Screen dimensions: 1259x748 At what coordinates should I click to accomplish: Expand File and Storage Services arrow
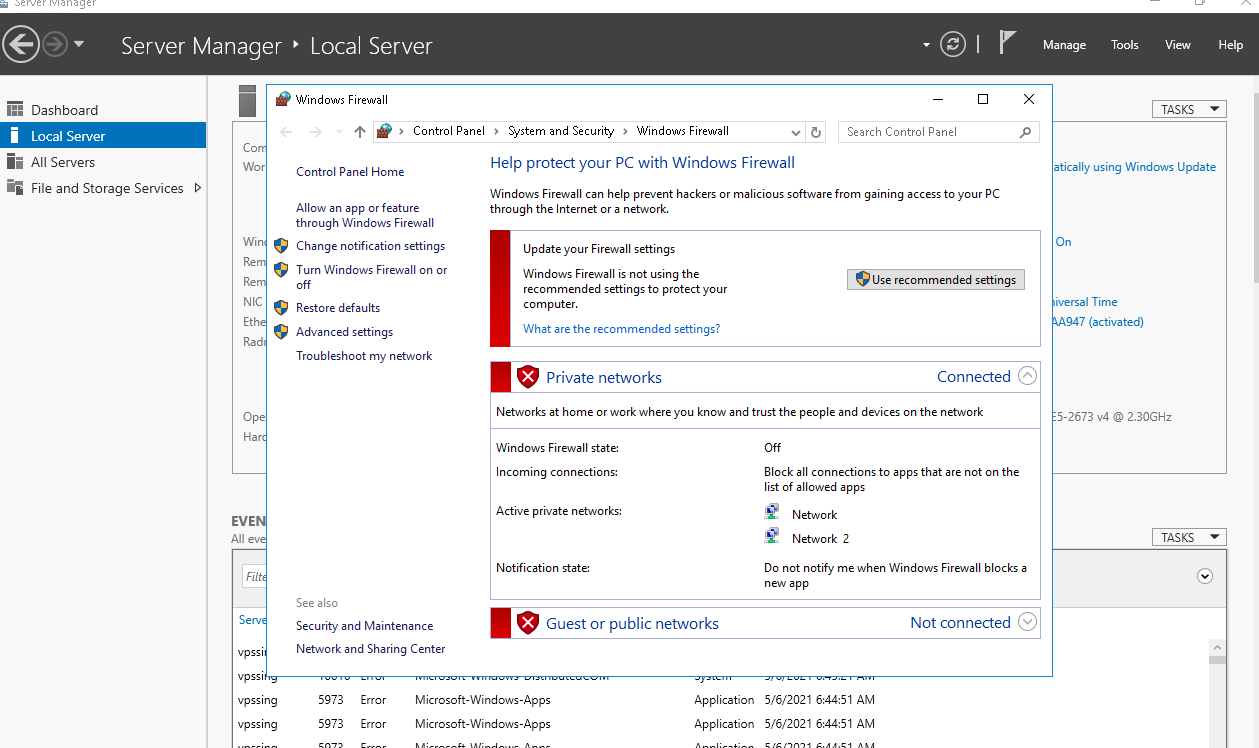(x=197, y=188)
